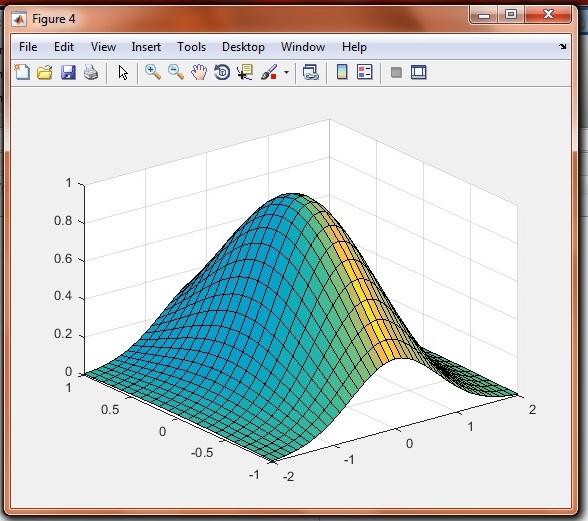The image size is (588, 521).
Task: Click the dock figure arrow in the menu bar
Action: (x=562, y=47)
